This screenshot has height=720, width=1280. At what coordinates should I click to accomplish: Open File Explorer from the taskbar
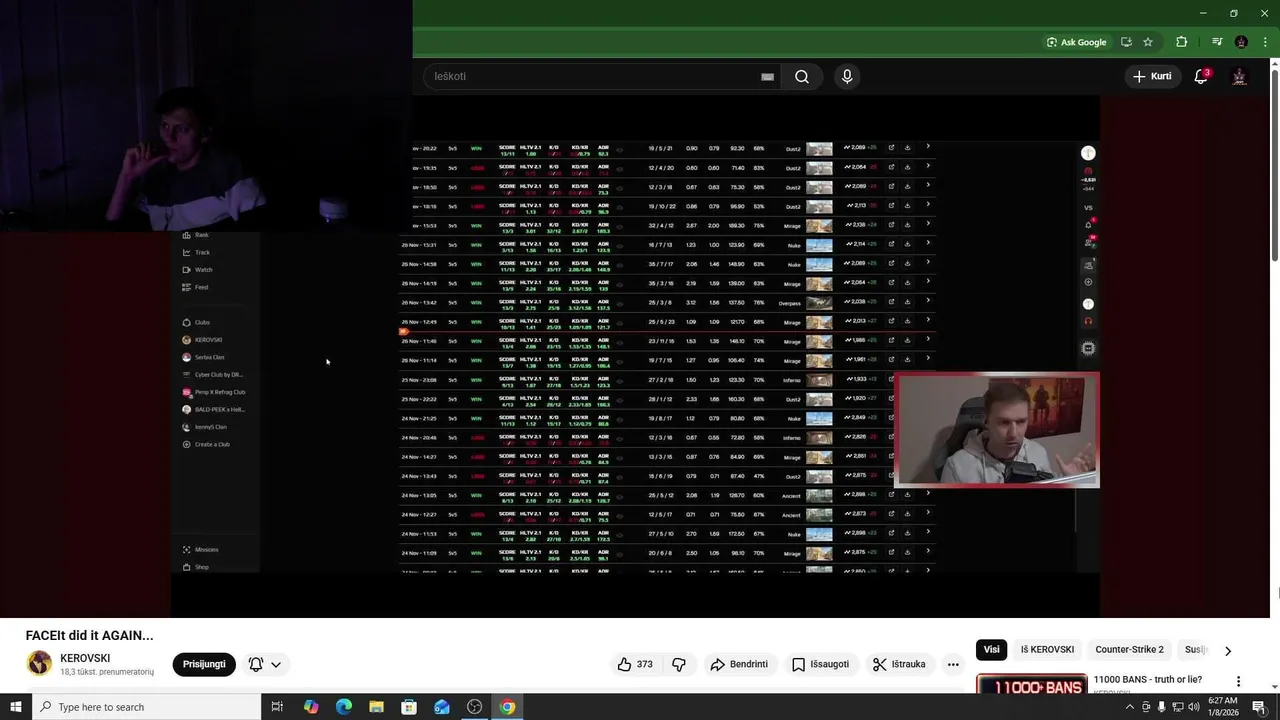click(376, 707)
